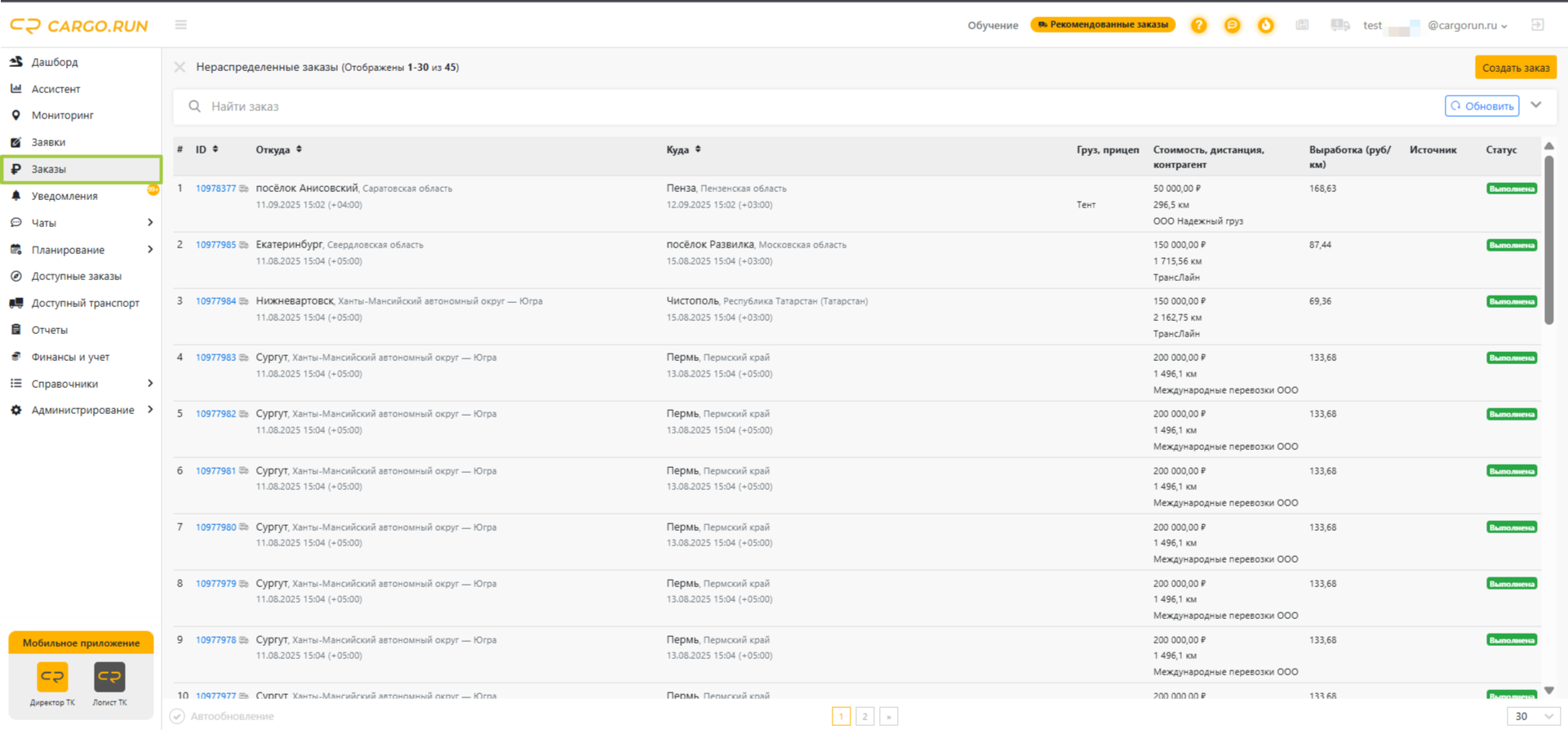Click the truck icon in the header
The height and width of the screenshot is (730, 1568).
[x=1339, y=25]
